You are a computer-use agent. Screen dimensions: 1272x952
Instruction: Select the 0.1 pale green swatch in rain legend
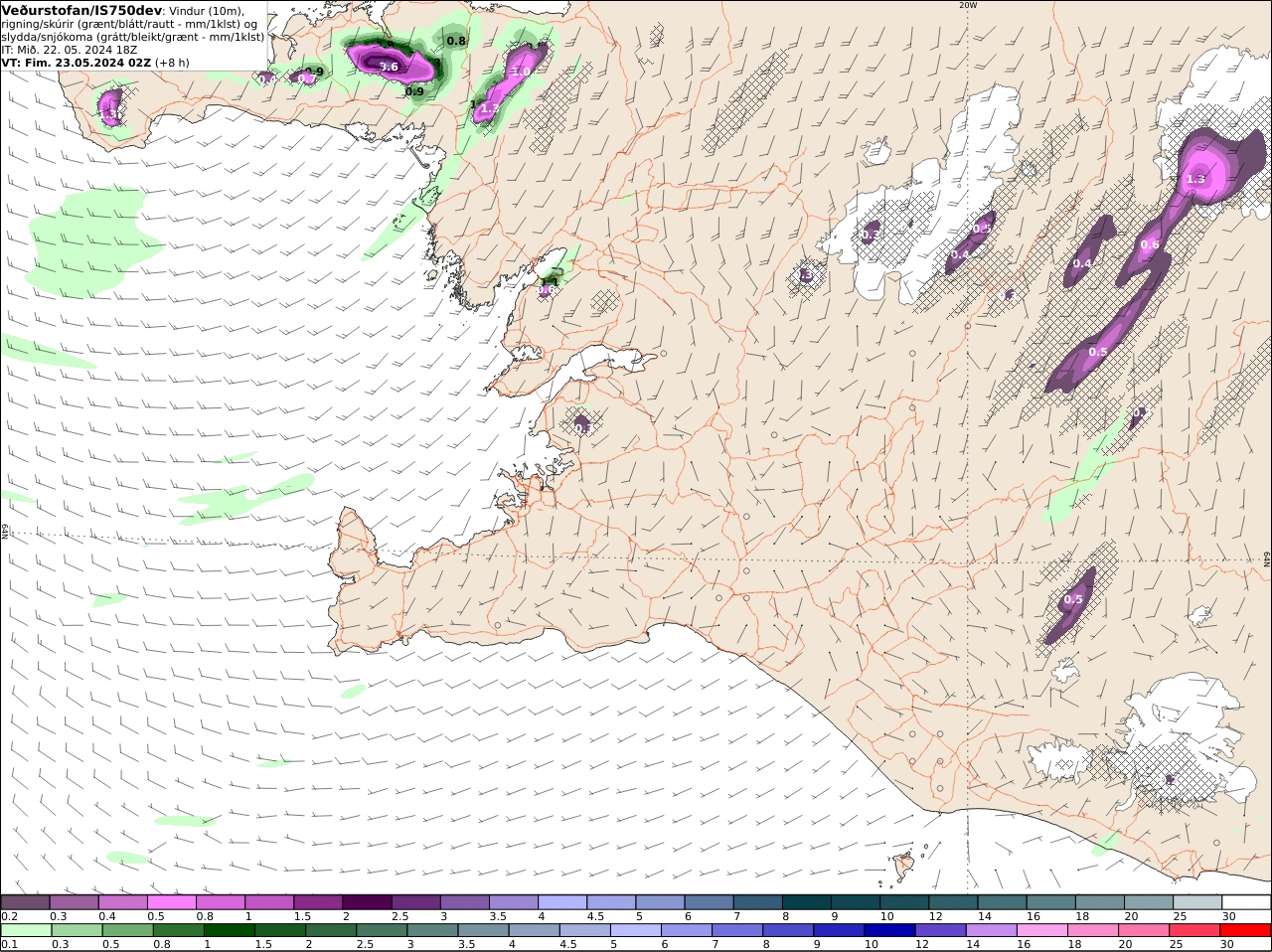point(26,930)
